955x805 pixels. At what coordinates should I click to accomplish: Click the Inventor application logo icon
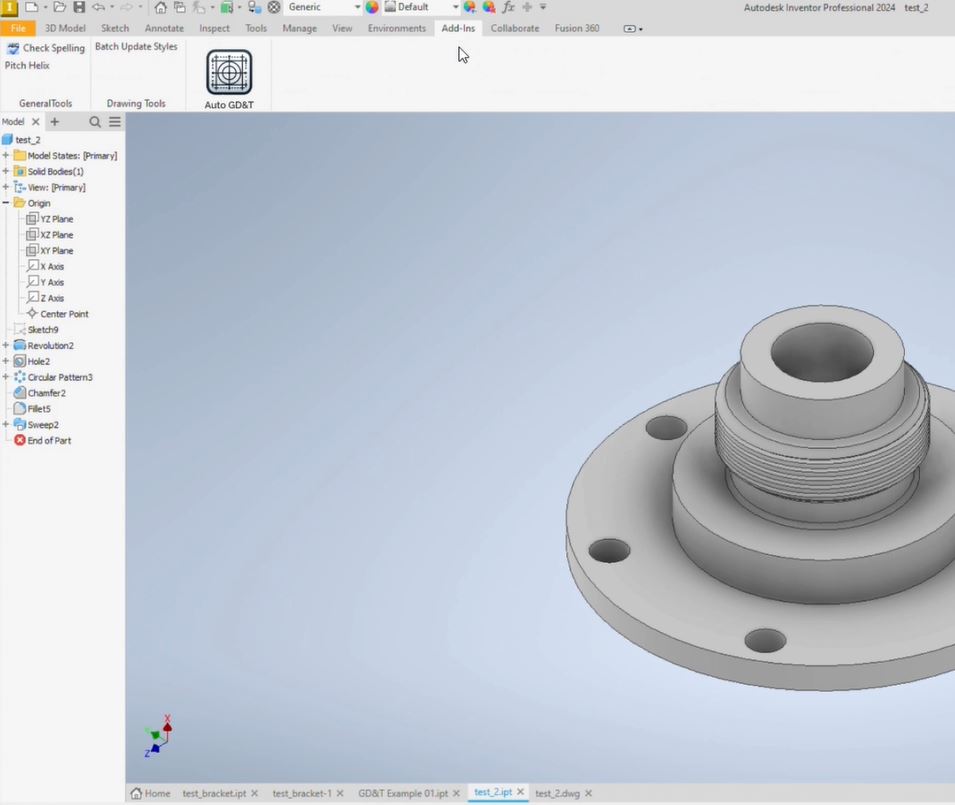(9, 7)
